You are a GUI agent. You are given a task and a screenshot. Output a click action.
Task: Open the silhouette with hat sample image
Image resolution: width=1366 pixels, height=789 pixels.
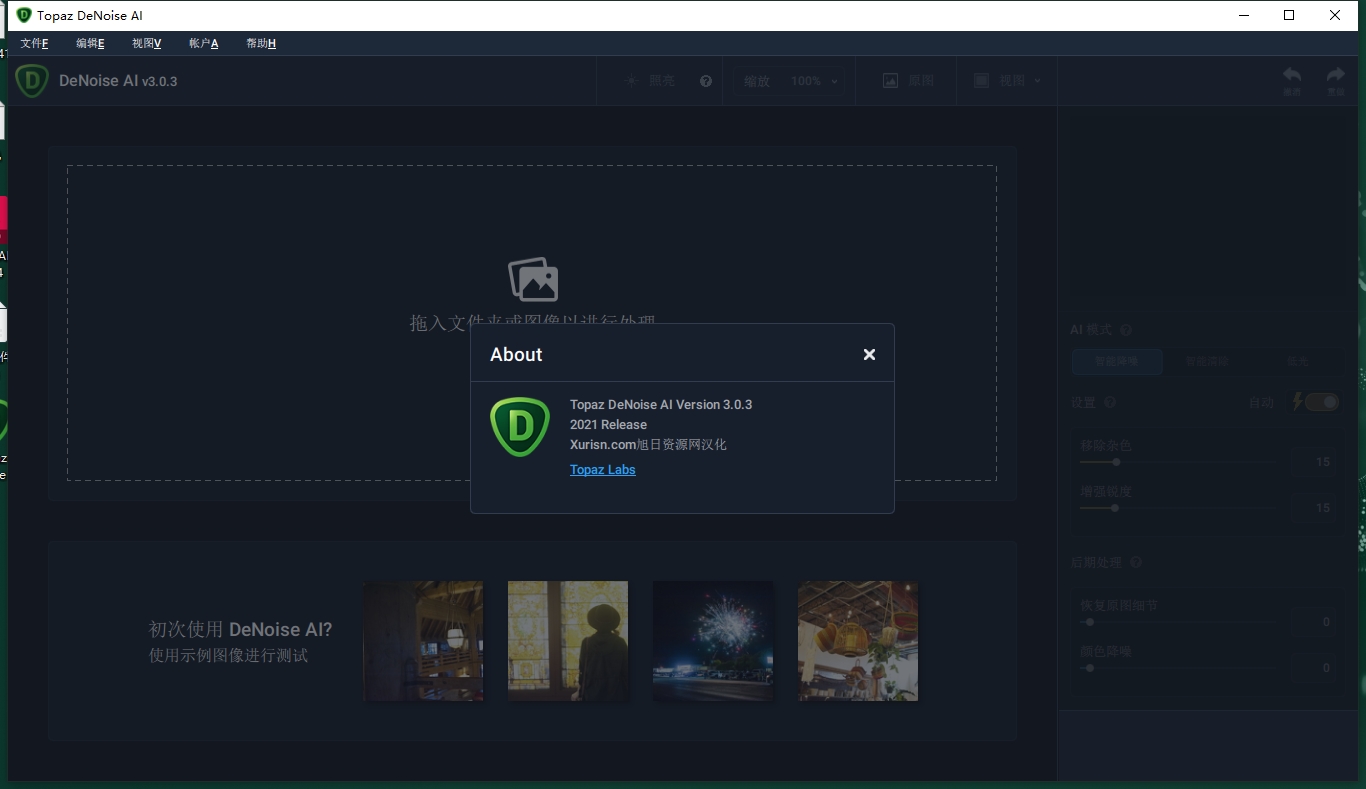(x=568, y=641)
